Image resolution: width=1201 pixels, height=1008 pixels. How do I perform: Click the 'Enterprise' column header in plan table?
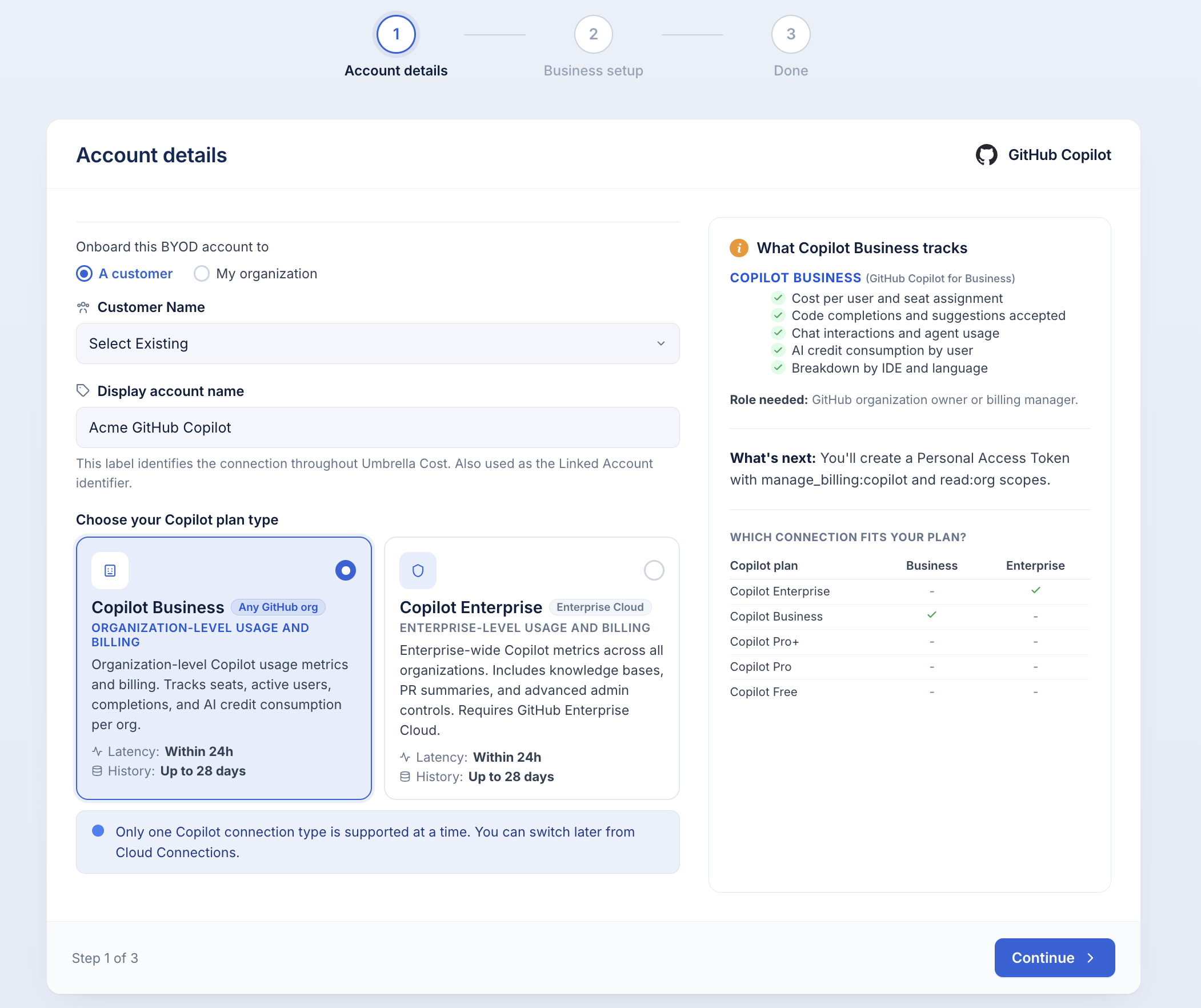point(1035,565)
